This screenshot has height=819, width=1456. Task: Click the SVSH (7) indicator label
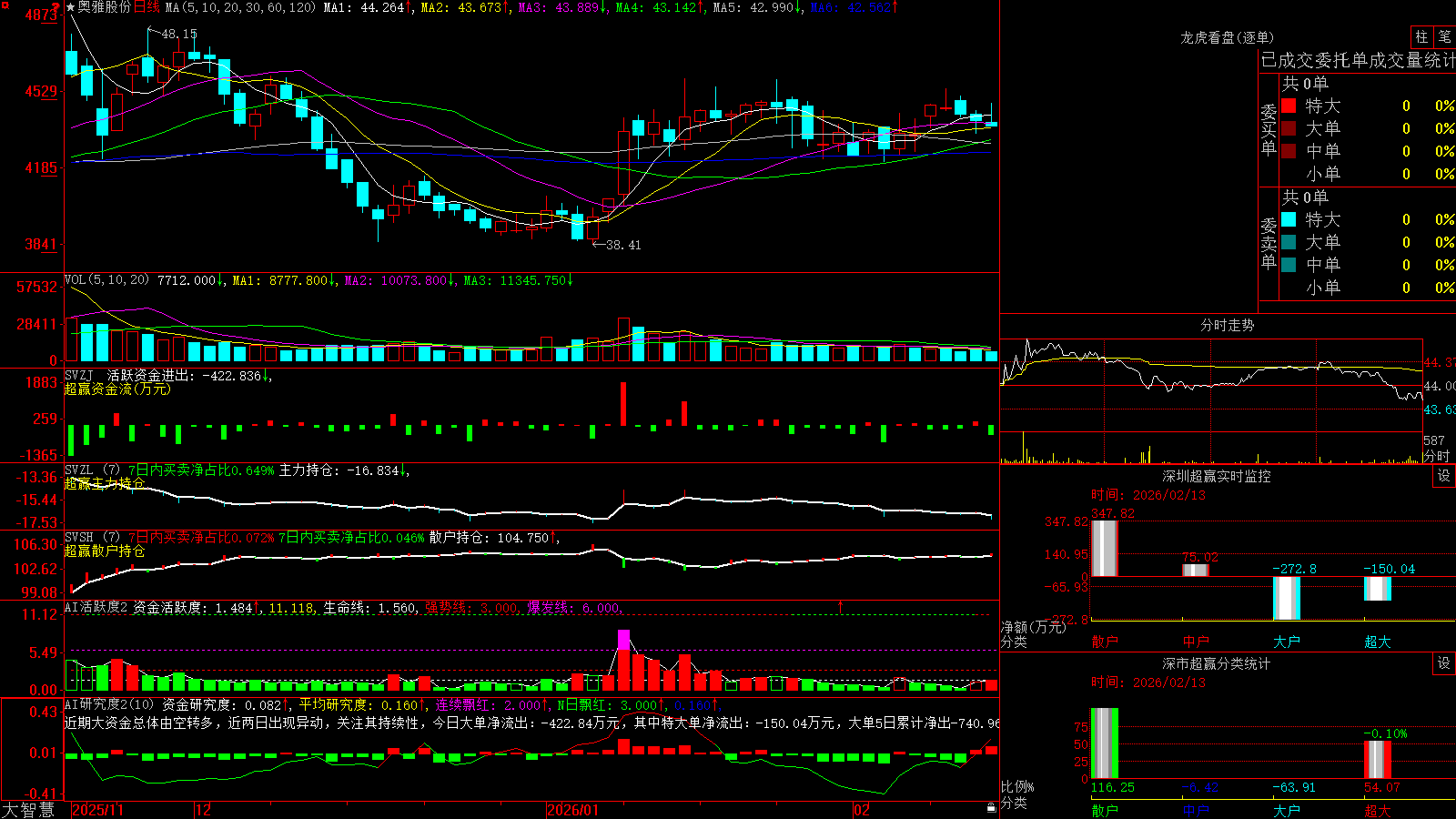(x=92, y=538)
